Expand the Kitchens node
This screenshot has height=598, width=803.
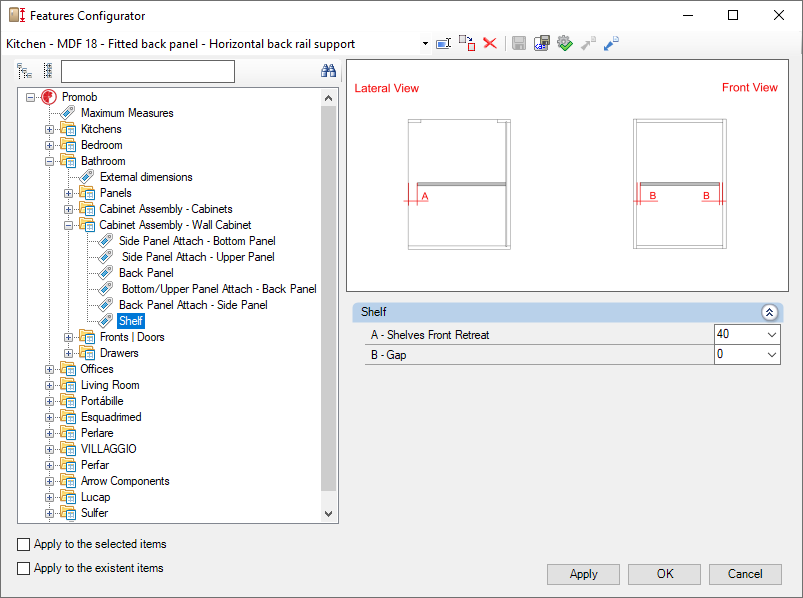49,129
